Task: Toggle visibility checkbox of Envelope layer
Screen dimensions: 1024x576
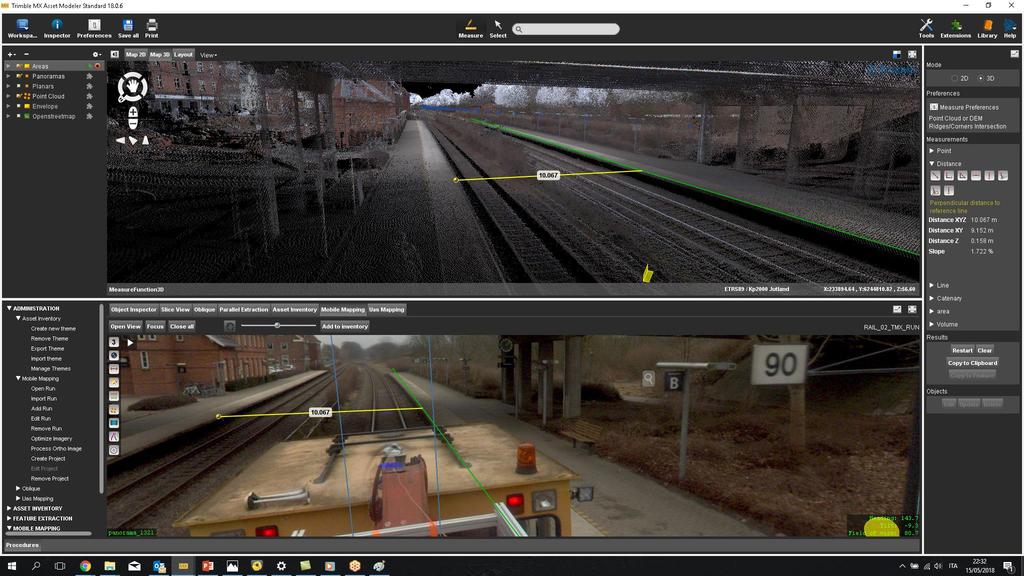Action: tap(19, 106)
